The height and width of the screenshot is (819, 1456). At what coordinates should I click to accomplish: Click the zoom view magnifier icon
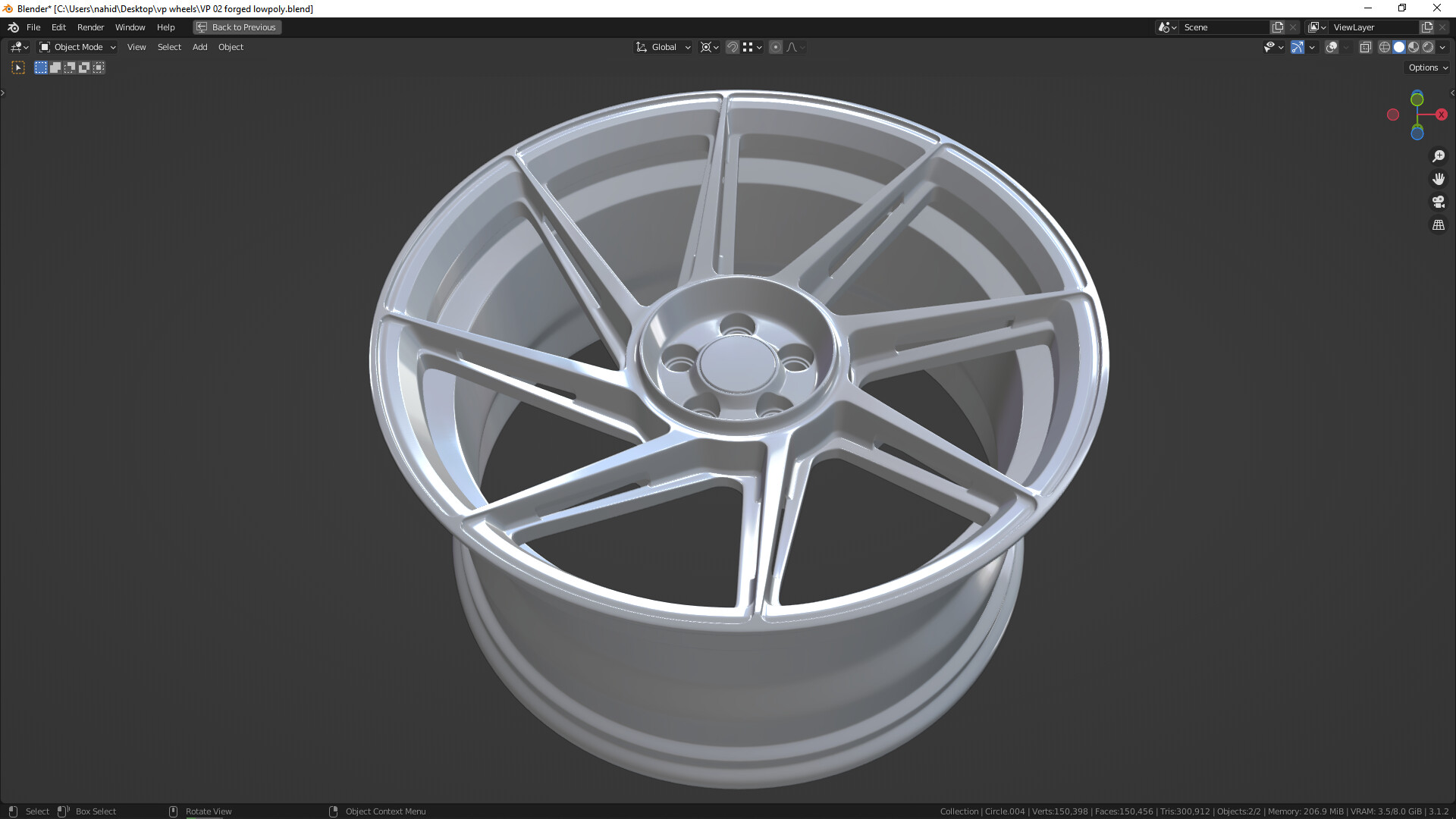[1438, 156]
